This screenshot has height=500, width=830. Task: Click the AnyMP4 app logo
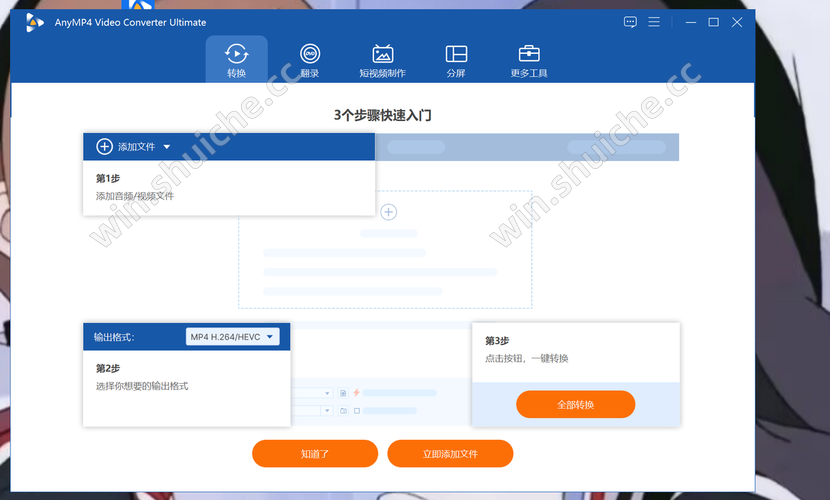34,23
